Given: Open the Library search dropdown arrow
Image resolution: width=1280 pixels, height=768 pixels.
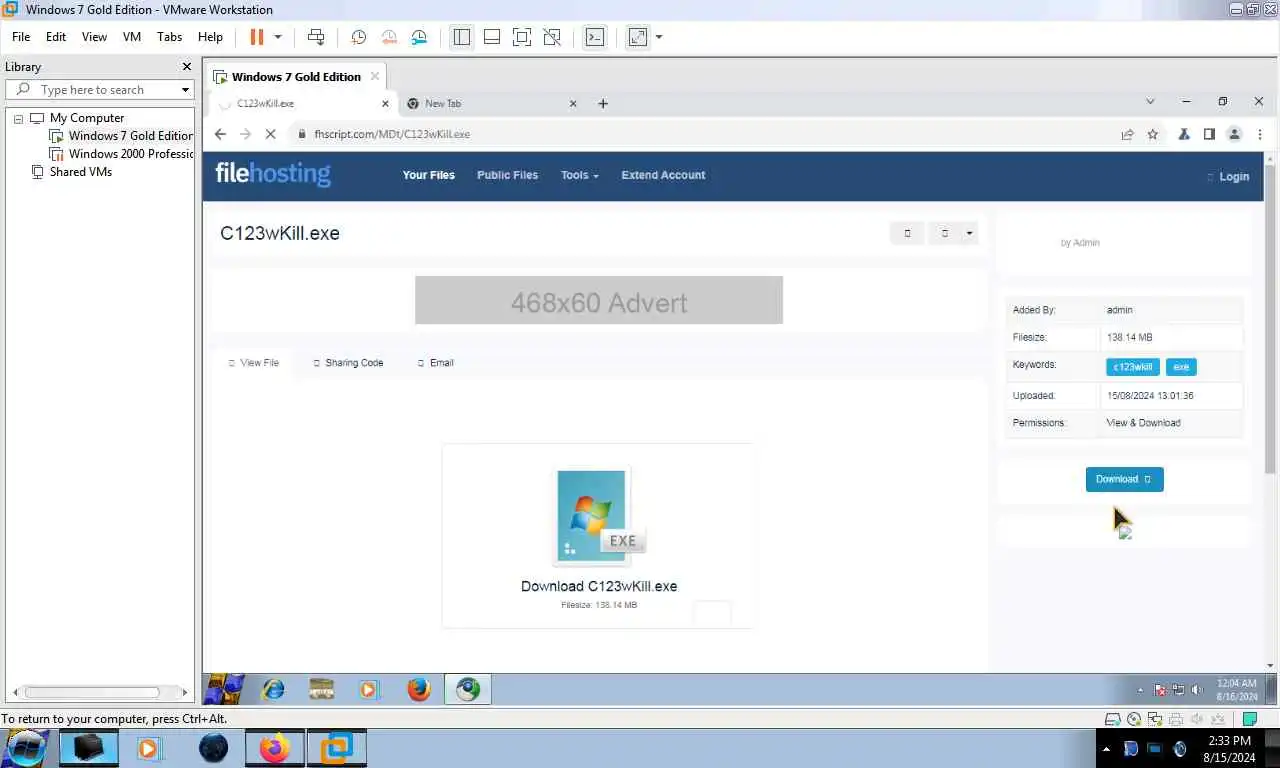Looking at the screenshot, I should click(185, 90).
